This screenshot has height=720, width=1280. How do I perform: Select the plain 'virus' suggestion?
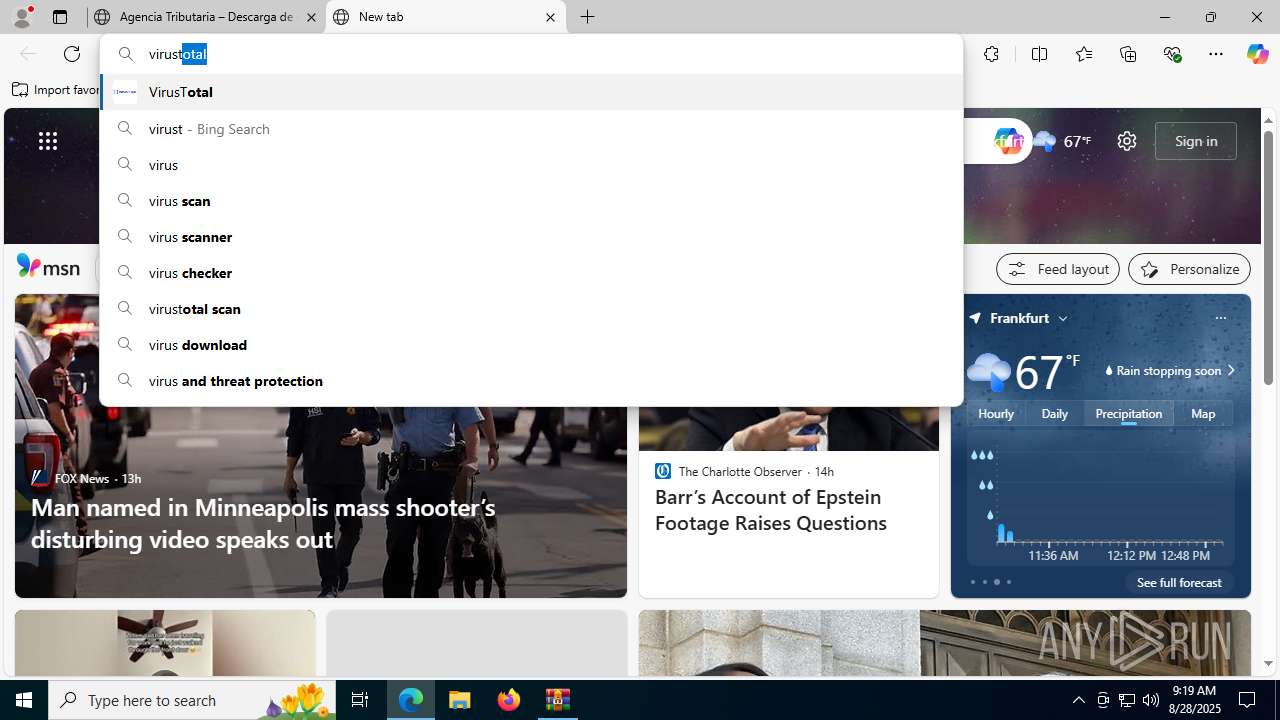click(x=531, y=165)
